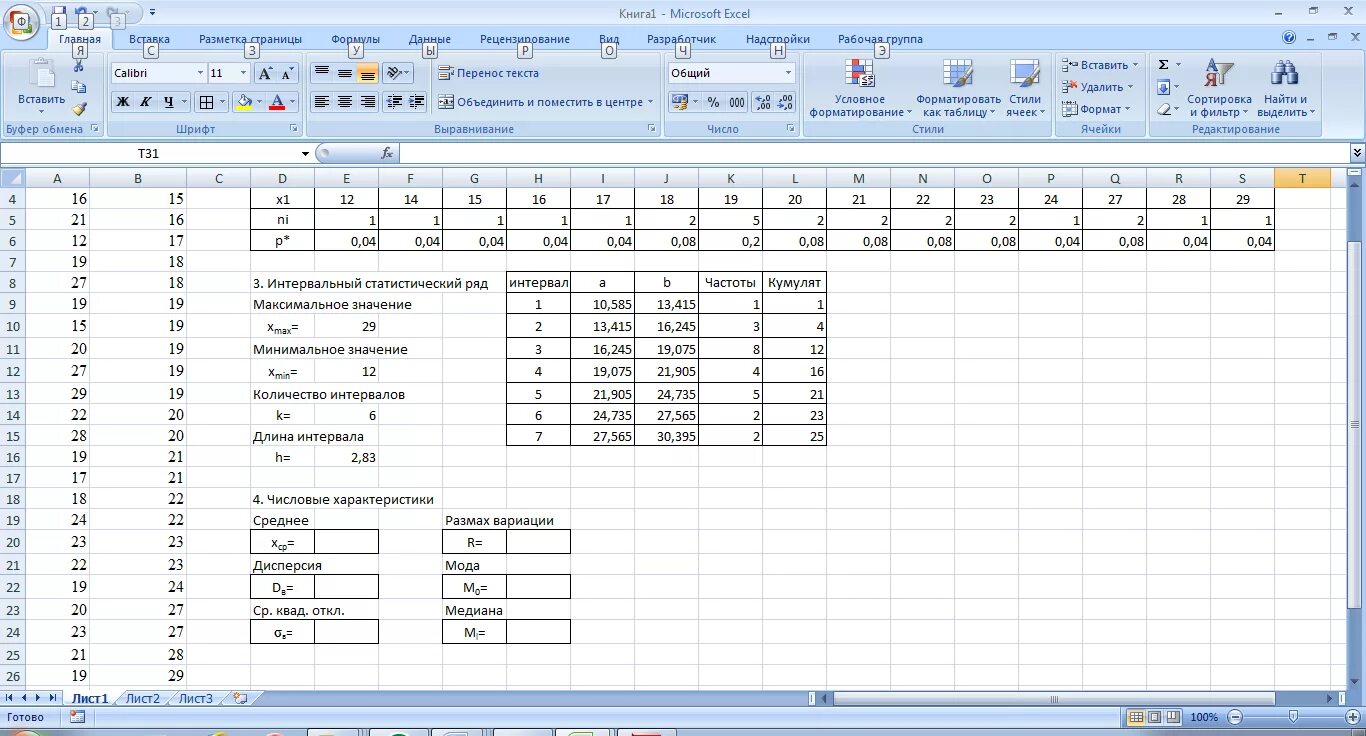Image resolution: width=1366 pixels, height=736 pixels.
Task: Open the insert function fx dialog
Action: (387, 153)
